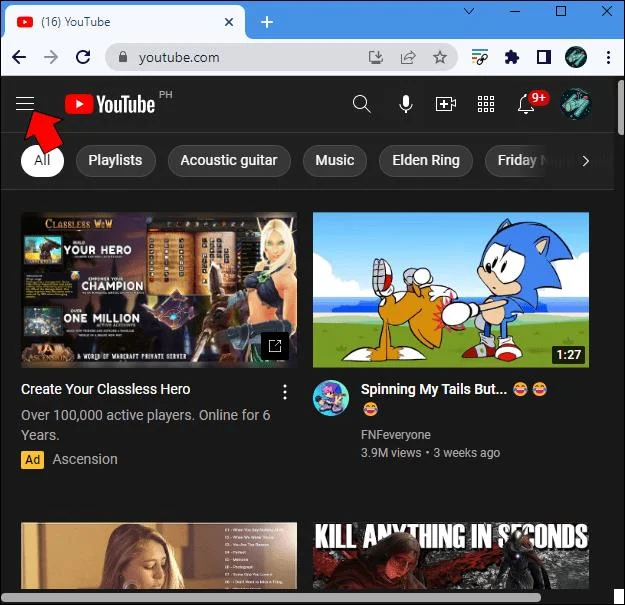
Task: Open the tab search dropdown chevron
Action: coord(469,11)
